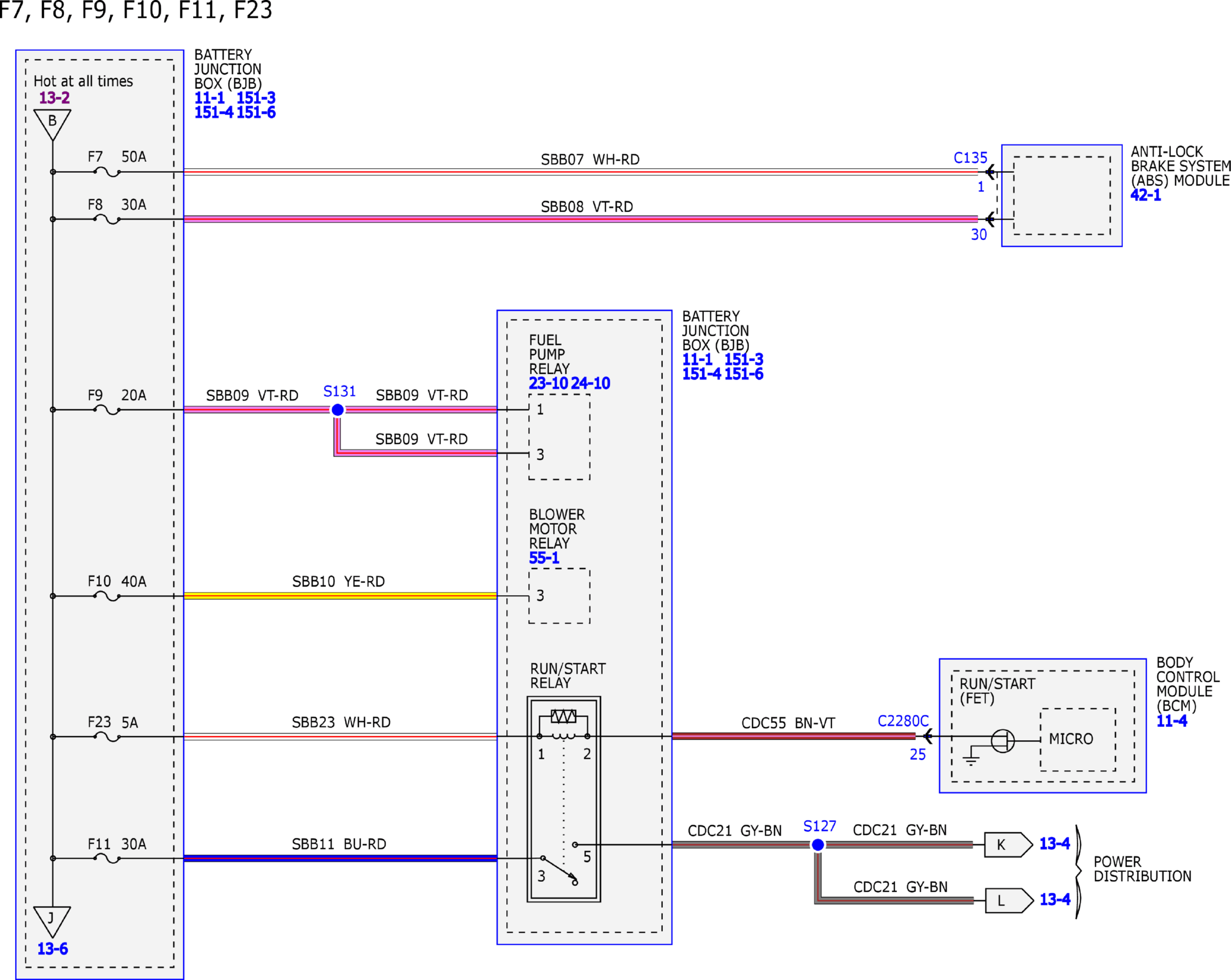Click the S127 splice node dot
The image size is (1231, 980).
818,845
